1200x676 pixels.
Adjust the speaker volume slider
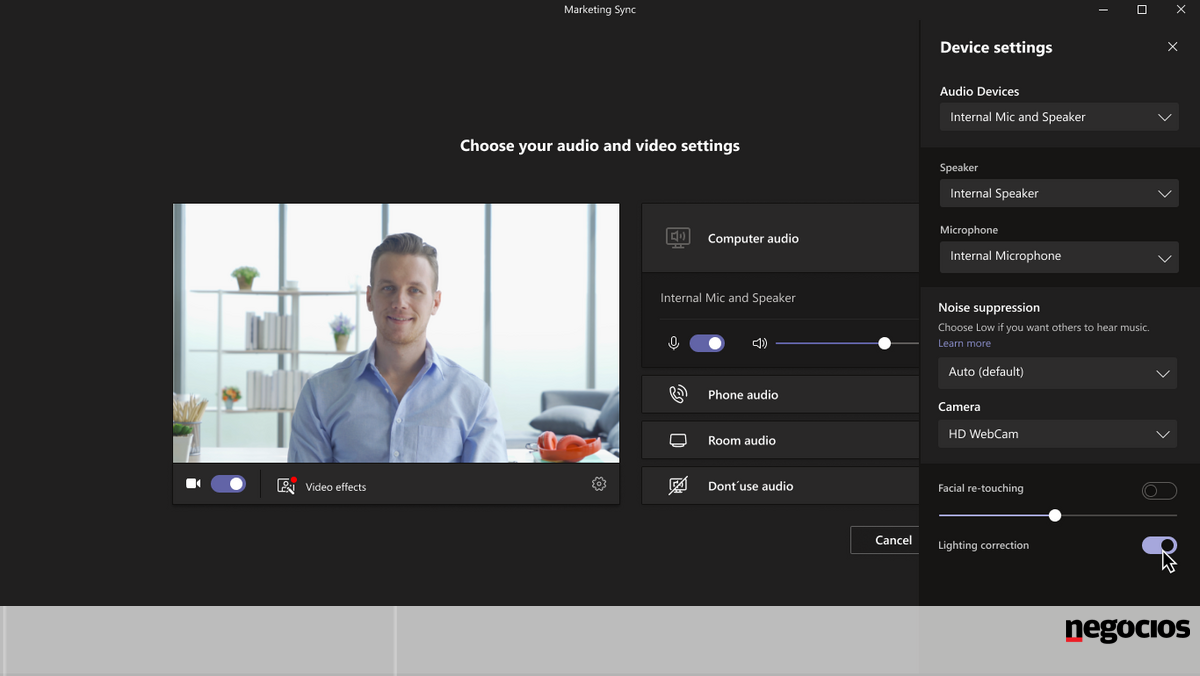(x=846, y=343)
